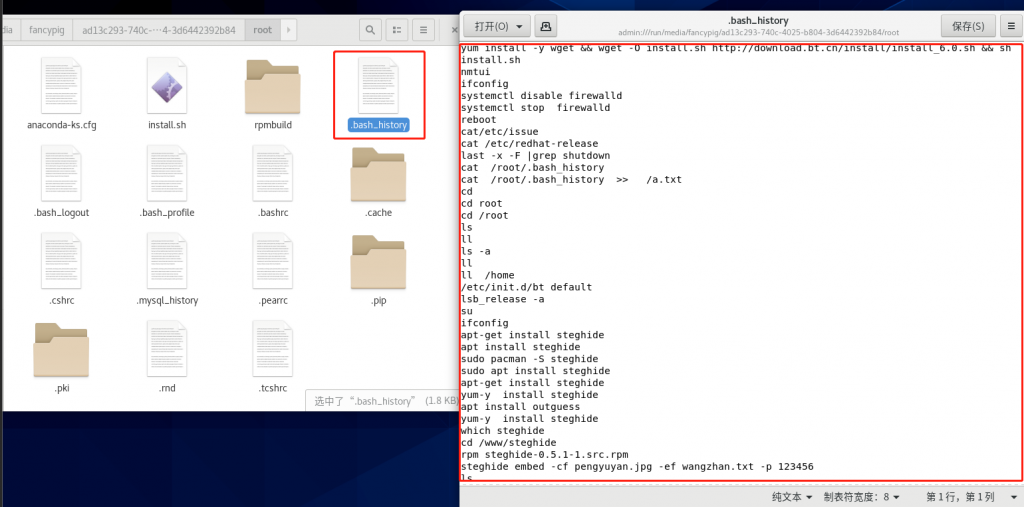
Task: Click the line 'reboot' in editor
Action: pos(479,120)
